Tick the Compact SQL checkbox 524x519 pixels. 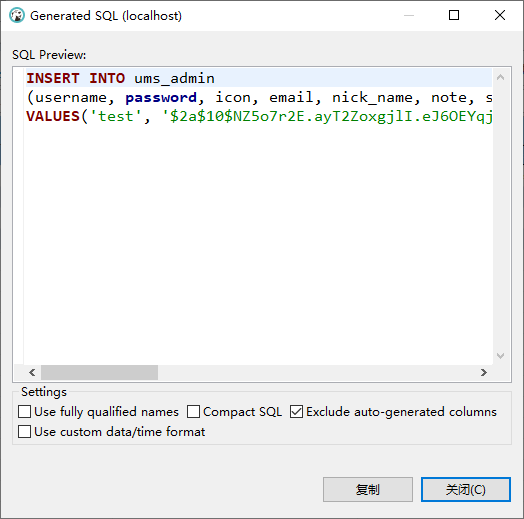click(193, 412)
